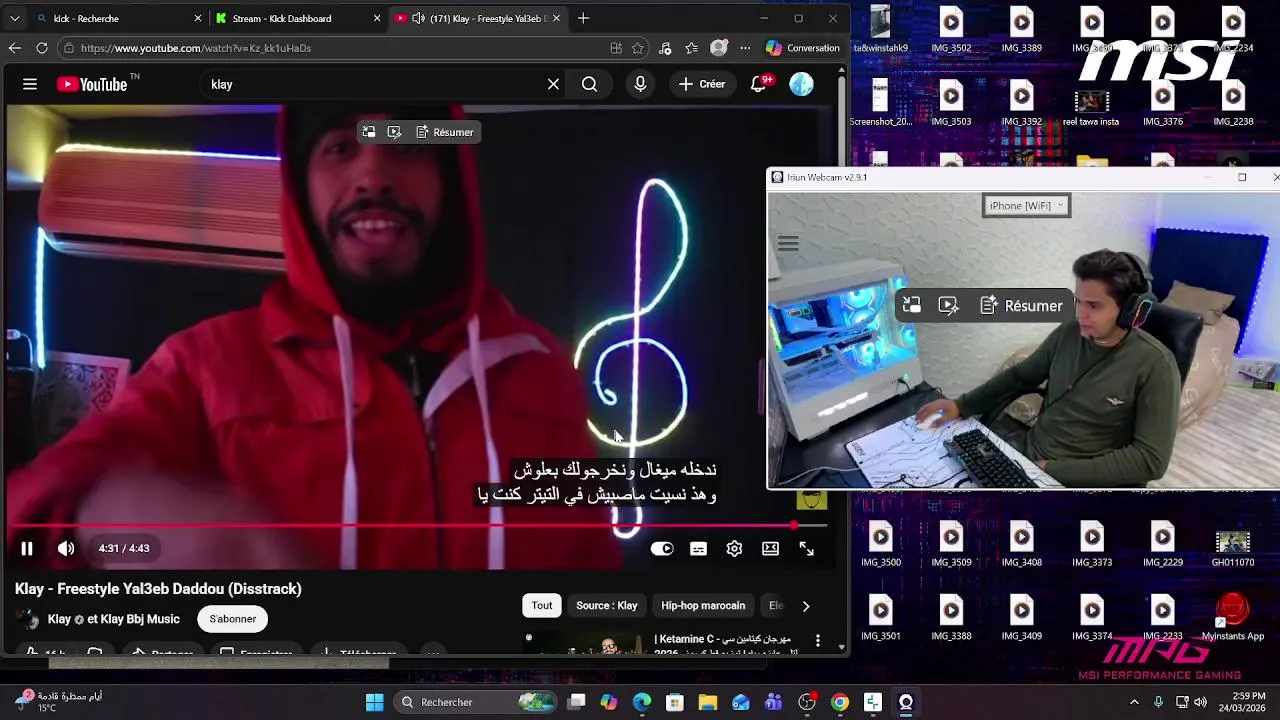Clear the YouTube search box text
The height and width of the screenshot is (720, 1280).
(x=553, y=85)
